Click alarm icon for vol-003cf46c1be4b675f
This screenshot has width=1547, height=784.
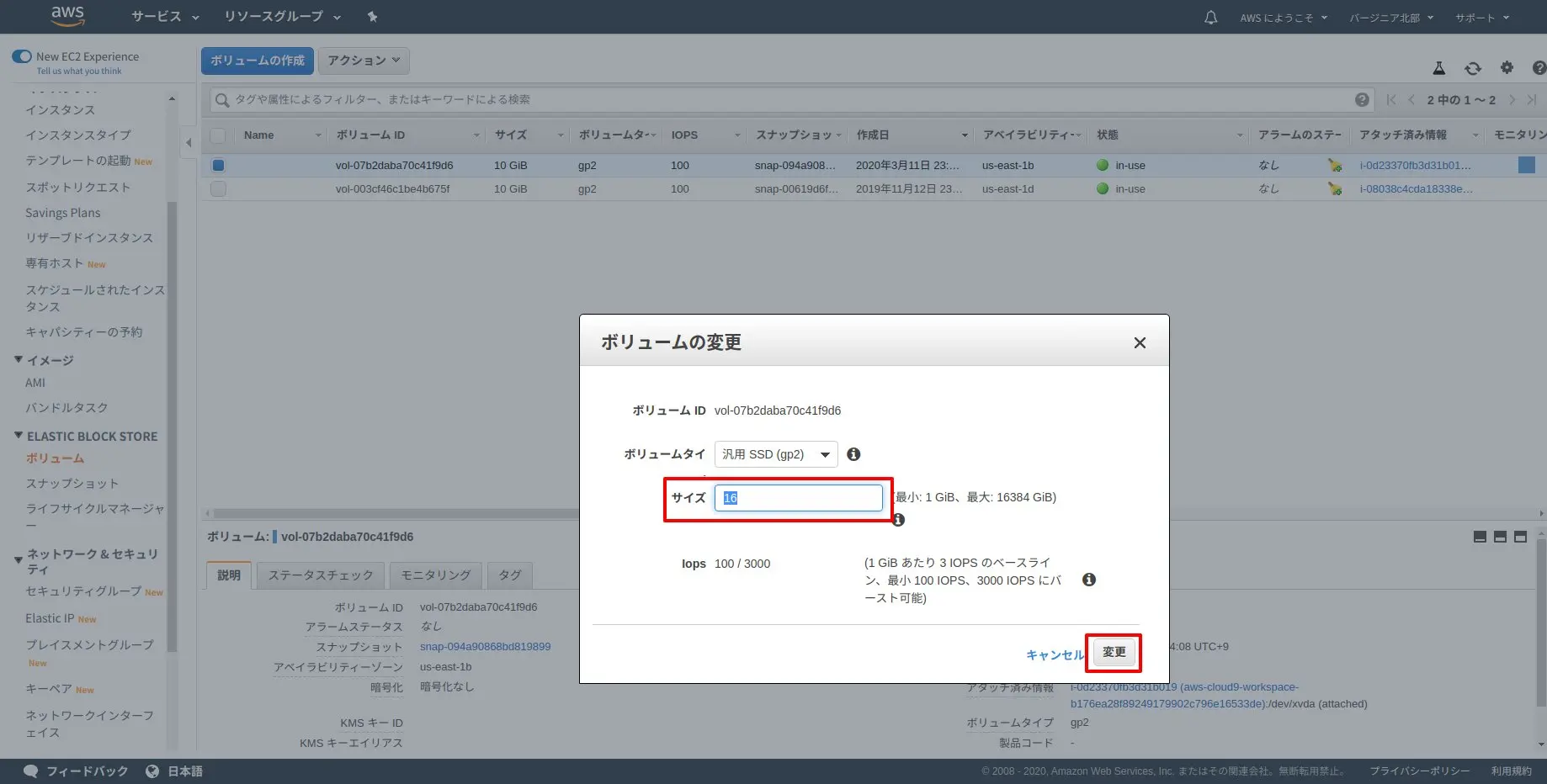(x=1334, y=189)
